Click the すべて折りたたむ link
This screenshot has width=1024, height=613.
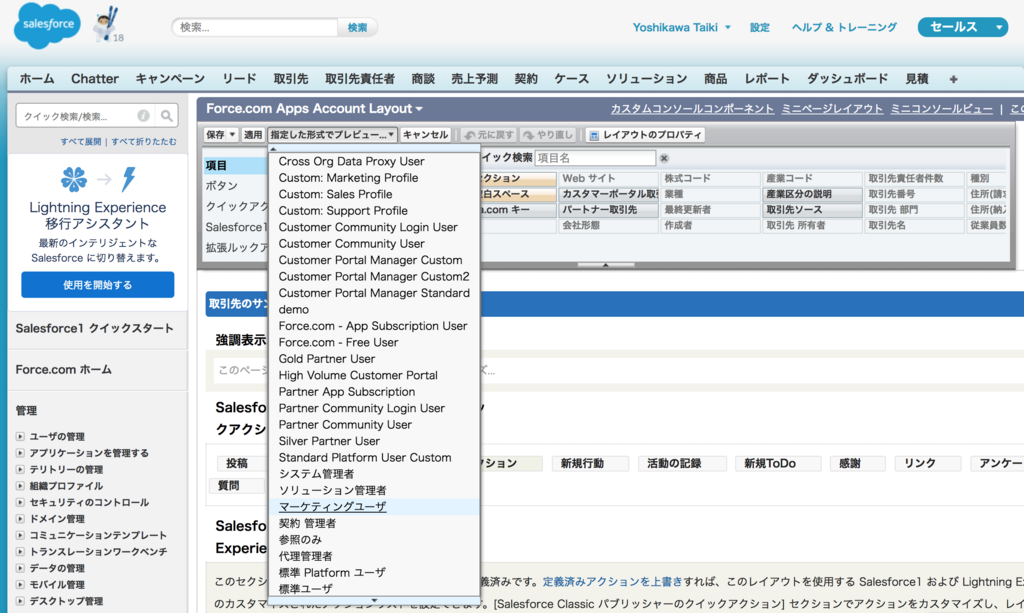pos(144,142)
